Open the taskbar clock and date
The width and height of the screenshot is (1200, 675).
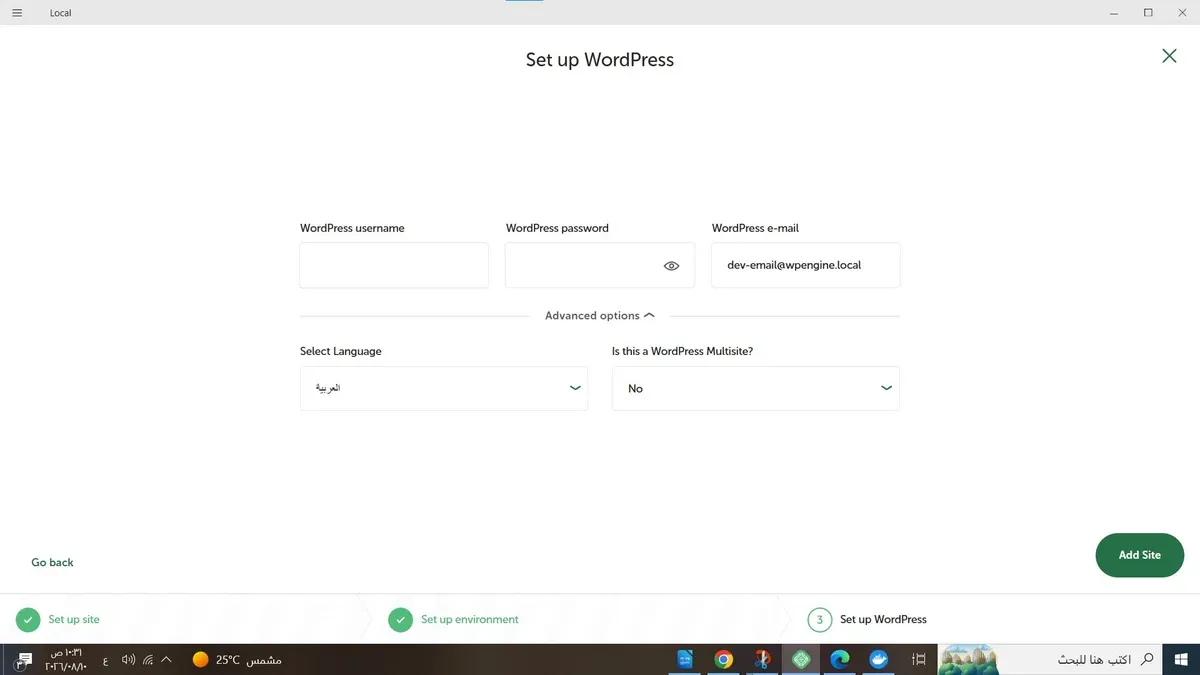65,660
